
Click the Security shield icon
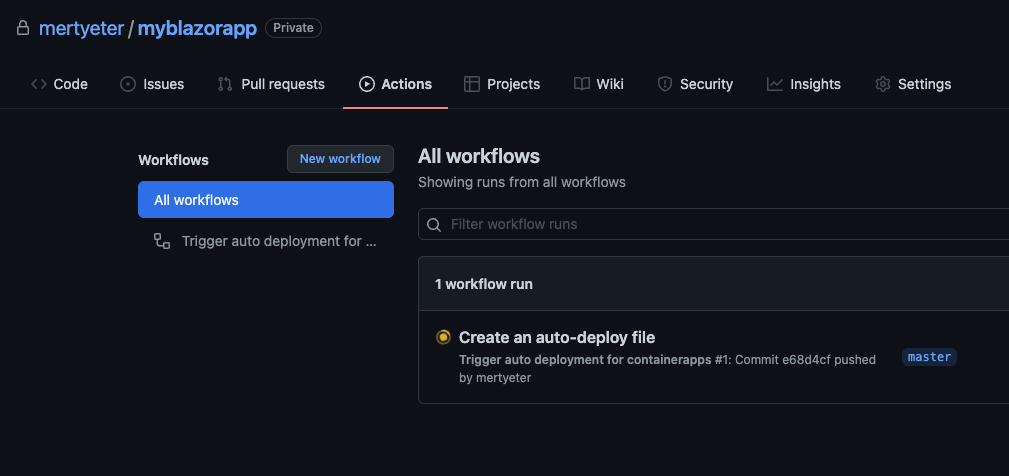point(665,84)
